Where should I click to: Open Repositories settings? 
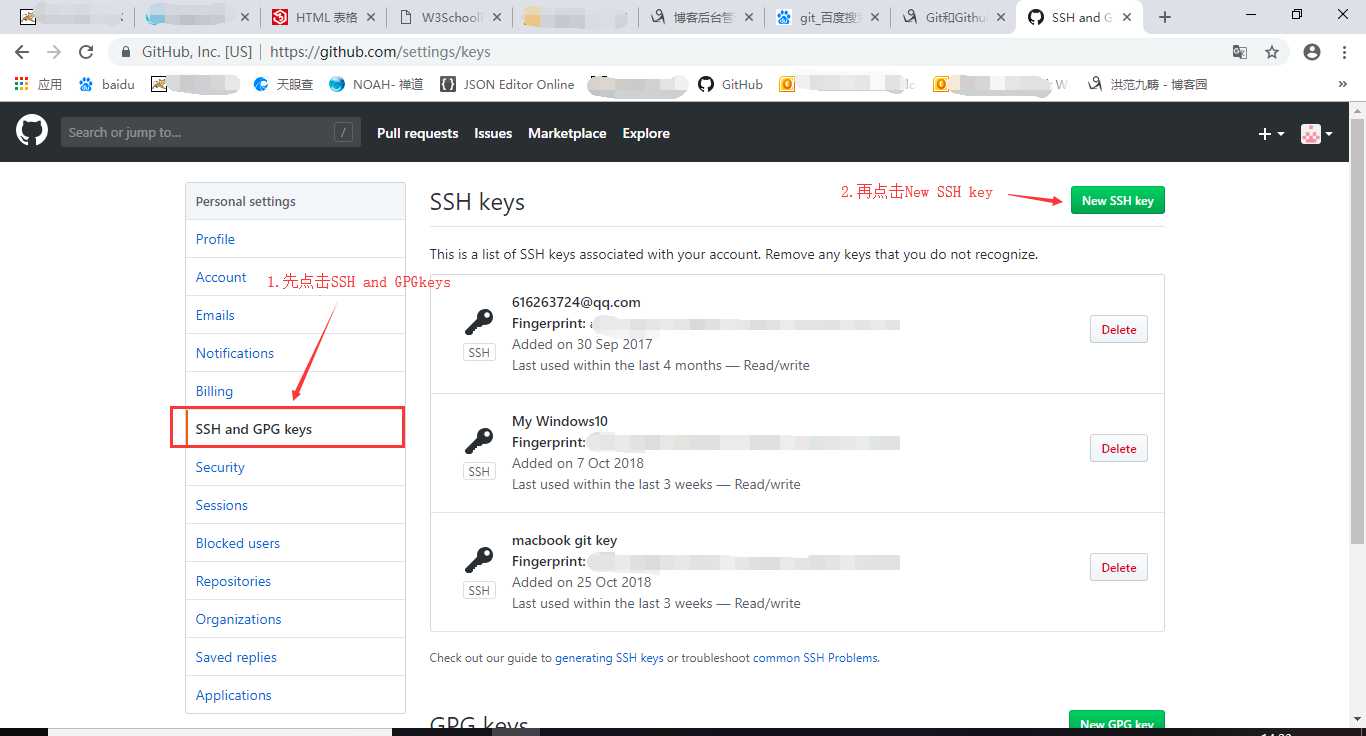(295, 581)
